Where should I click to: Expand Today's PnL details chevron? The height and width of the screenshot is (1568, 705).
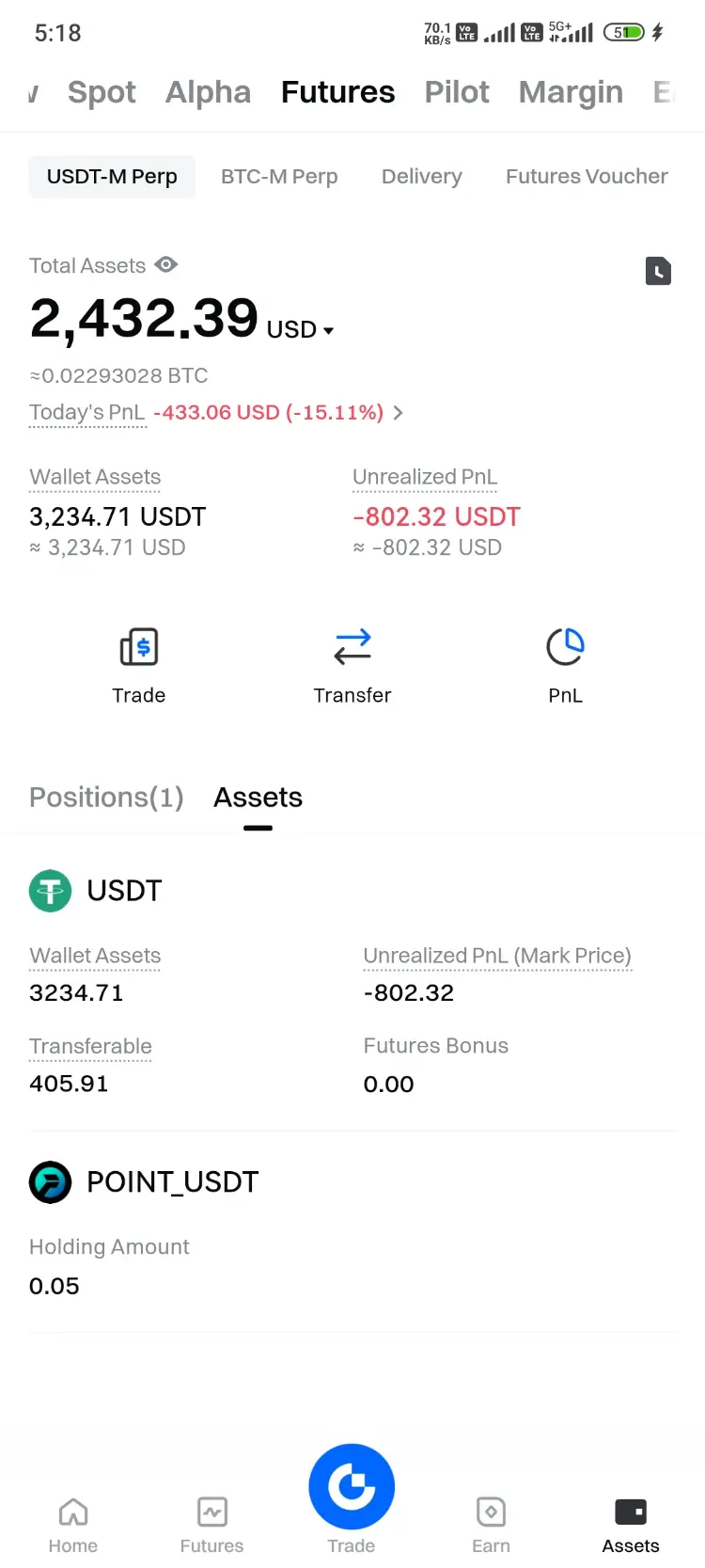399,413
